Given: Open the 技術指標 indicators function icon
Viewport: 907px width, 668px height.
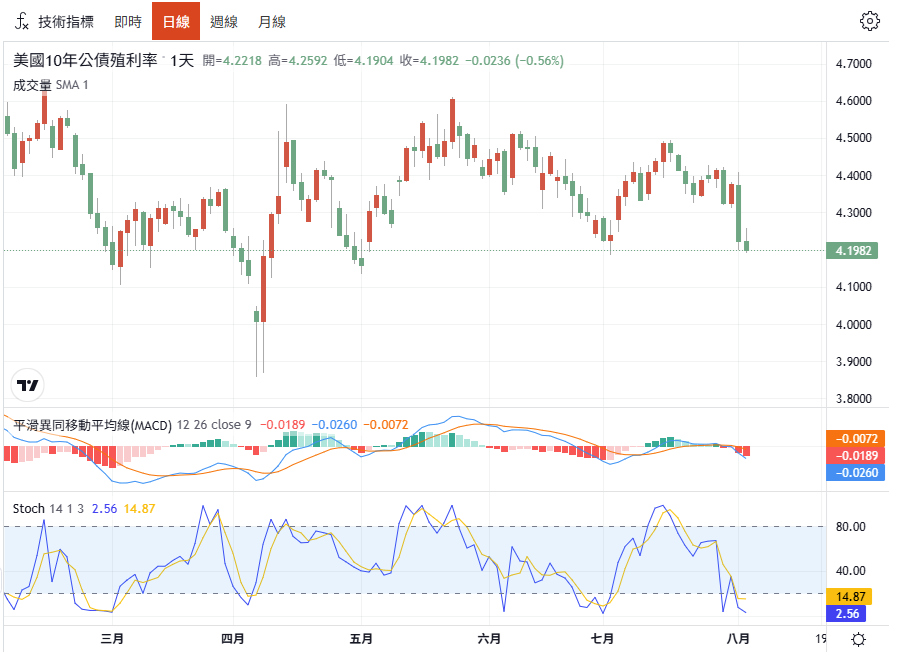Looking at the screenshot, I should pos(21,21).
